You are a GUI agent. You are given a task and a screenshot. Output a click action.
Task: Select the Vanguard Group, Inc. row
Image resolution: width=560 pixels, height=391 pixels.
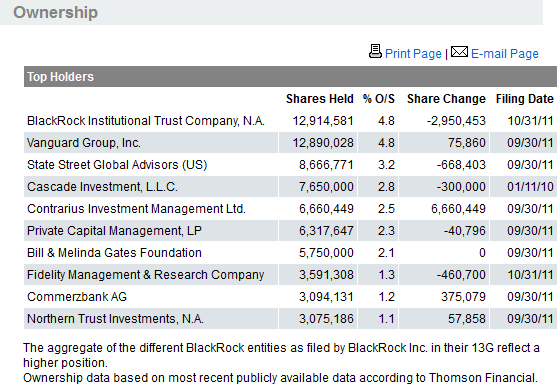(290, 143)
